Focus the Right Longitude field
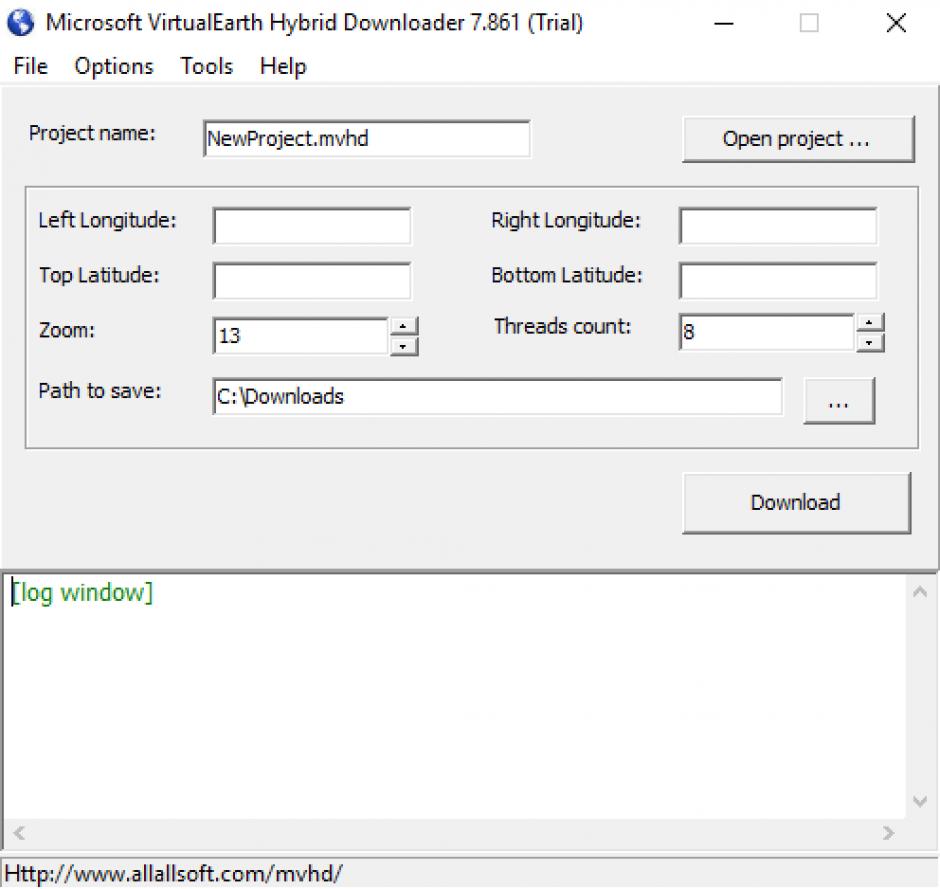Screen dimensions: 940x889 778,226
